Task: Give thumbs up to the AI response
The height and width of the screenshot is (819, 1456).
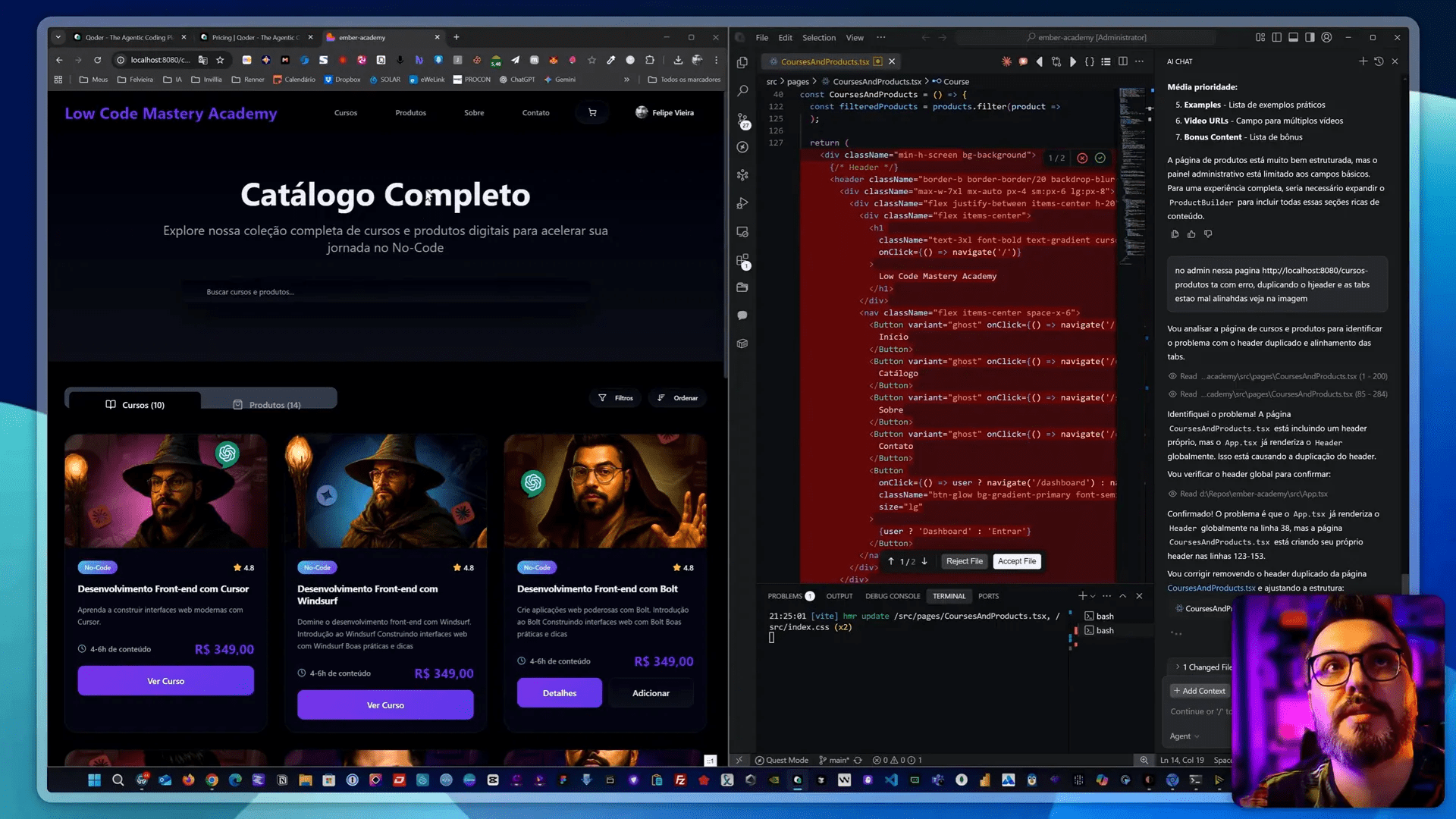Action: click(1191, 234)
